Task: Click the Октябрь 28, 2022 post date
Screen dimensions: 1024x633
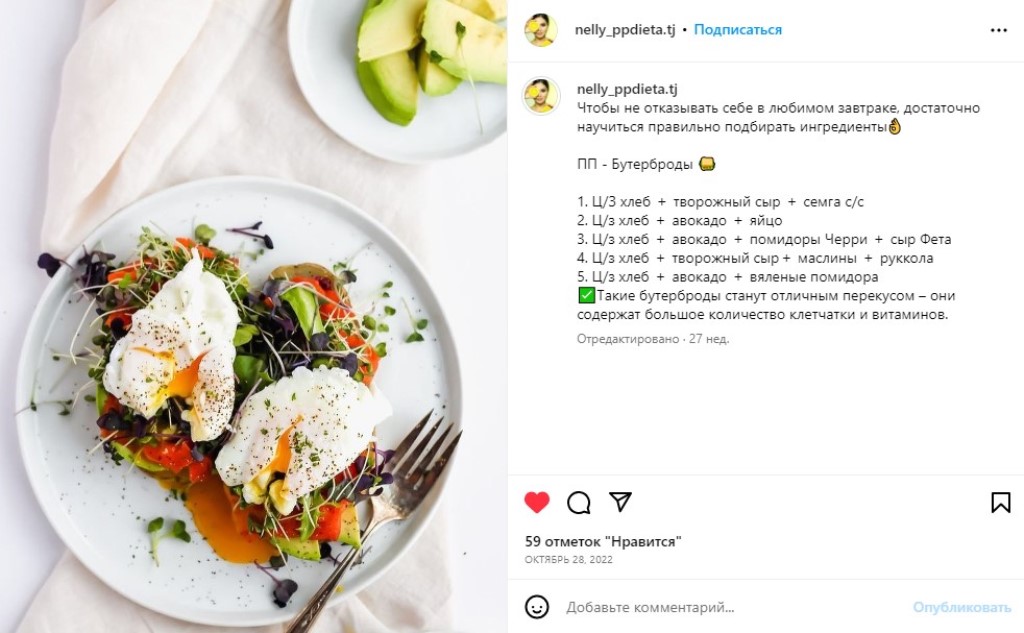Action: pyautogui.click(x=568, y=560)
